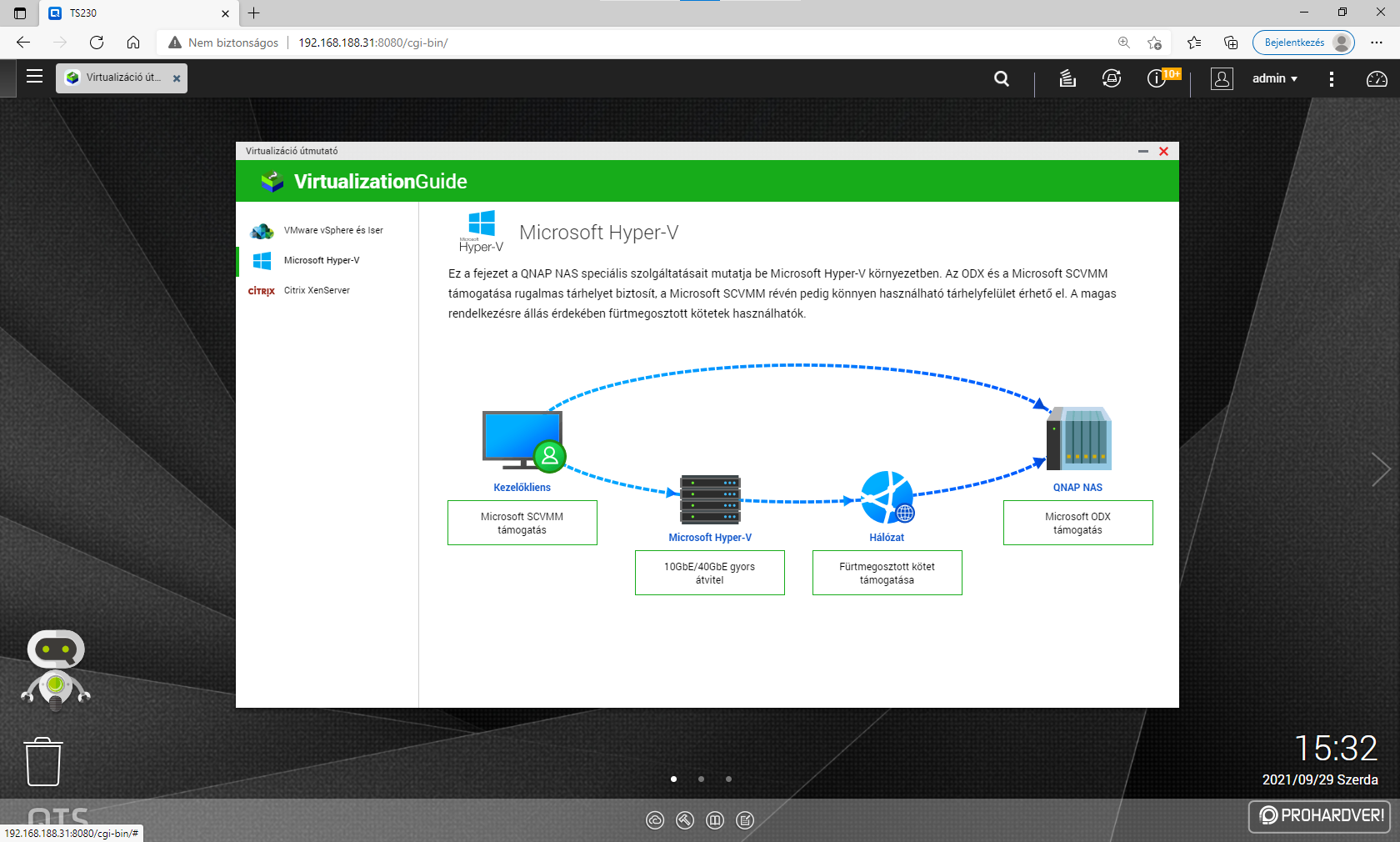
Task: Open browser zoom indicator icon
Action: click(x=1124, y=43)
